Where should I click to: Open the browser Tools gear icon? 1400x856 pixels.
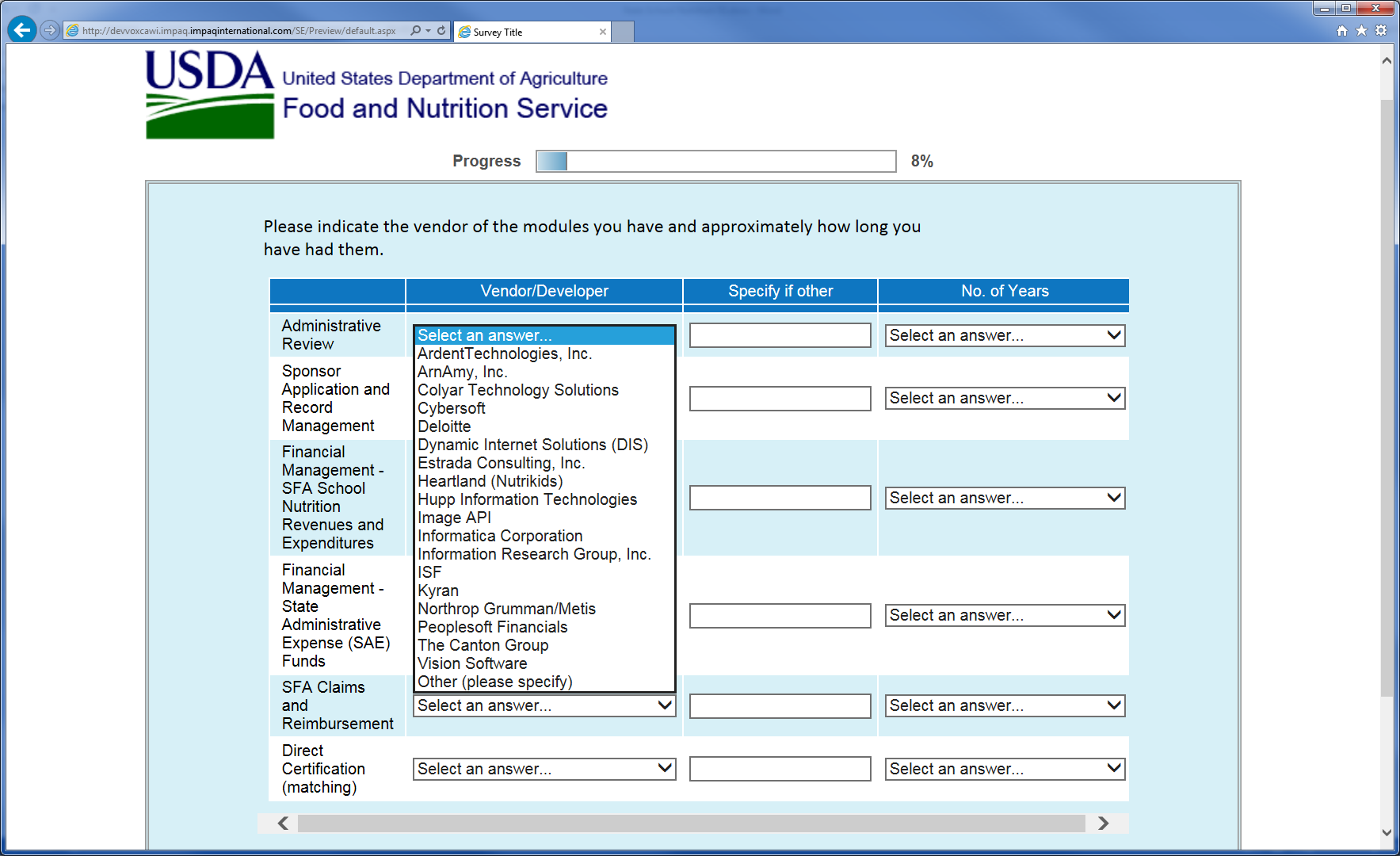click(x=1381, y=31)
